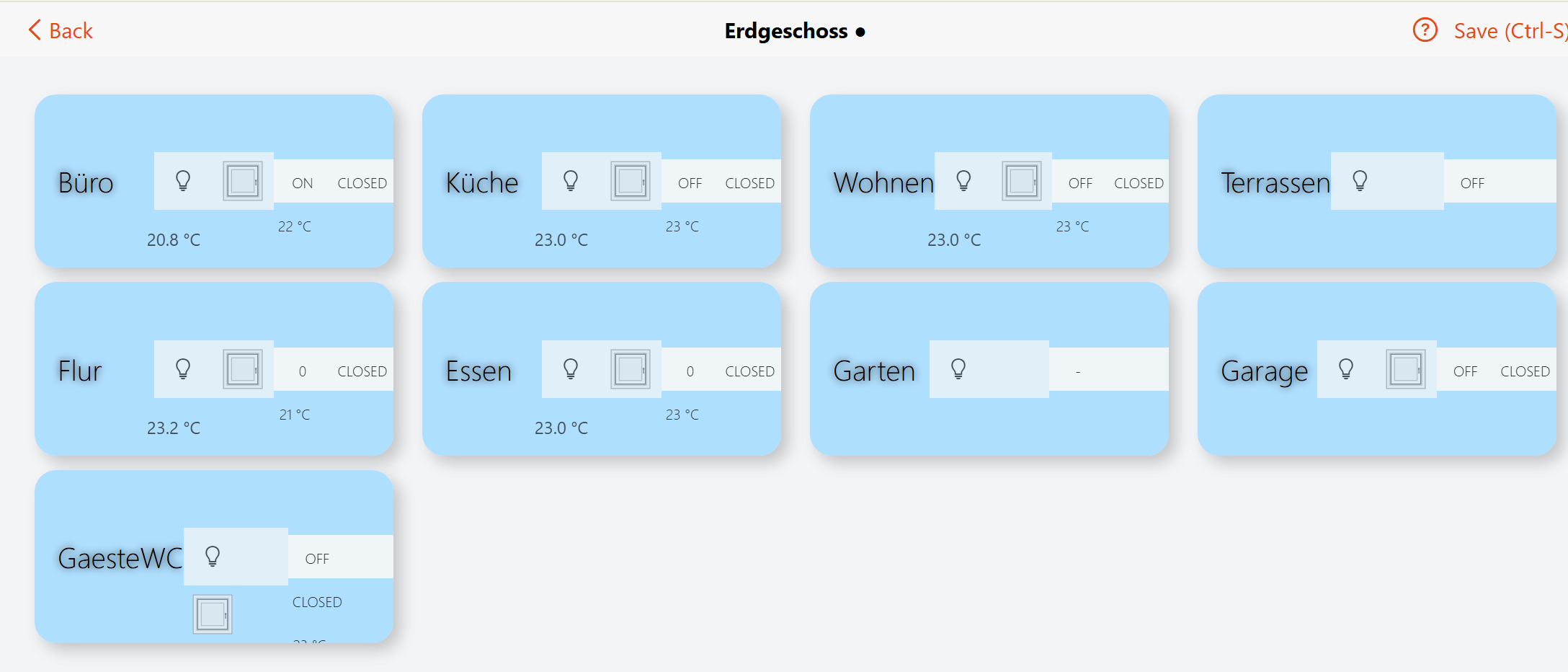Click the Küche window icon
This screenshot has width=1568, height=672.
(631, 180)
